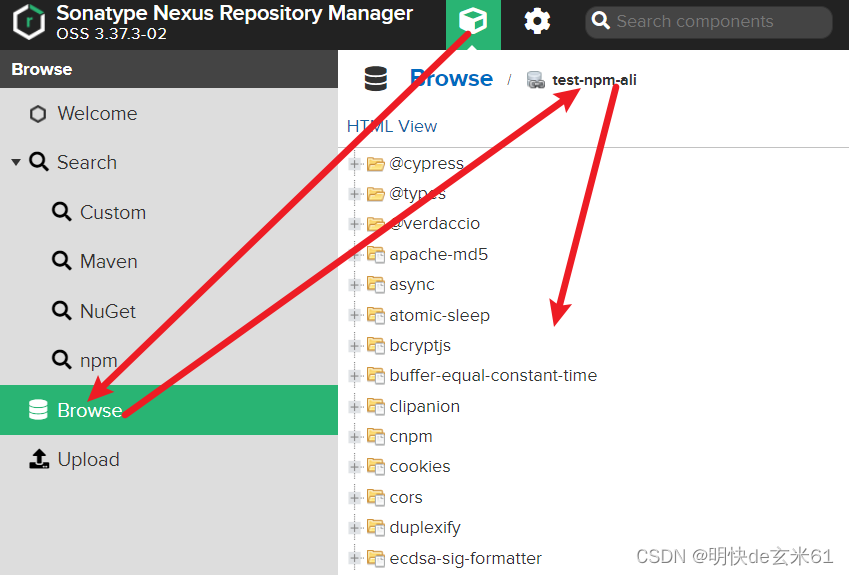Click the Sonatype Nexus hexagon logo
The width and height of the screenshot is (849, 575).
(x=29, y=22)
